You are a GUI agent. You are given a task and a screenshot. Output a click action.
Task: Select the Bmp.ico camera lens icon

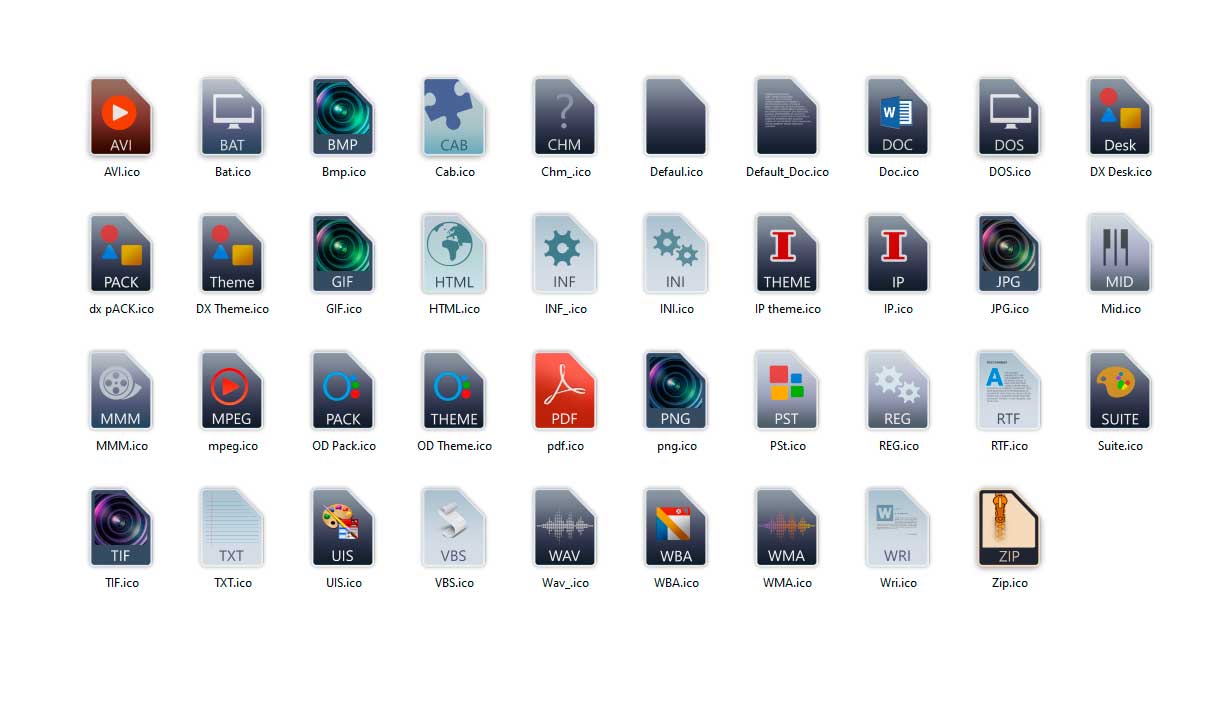click(x=343, y=117)
